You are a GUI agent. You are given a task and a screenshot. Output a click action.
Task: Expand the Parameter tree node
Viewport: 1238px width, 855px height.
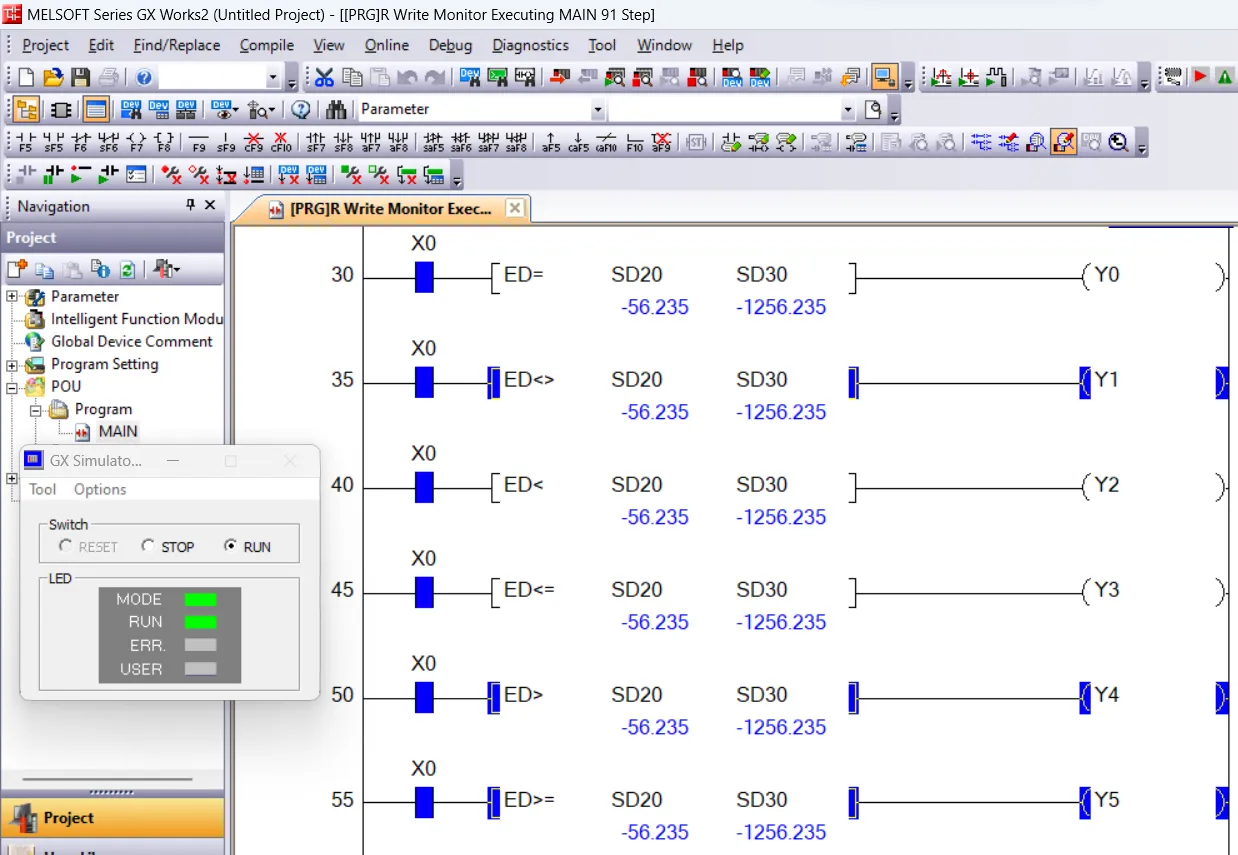coord(12,297)
